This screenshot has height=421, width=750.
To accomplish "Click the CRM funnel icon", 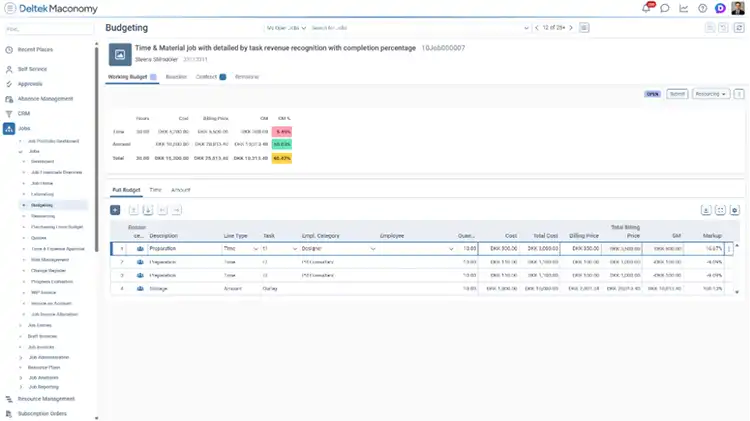I will 9,114.
